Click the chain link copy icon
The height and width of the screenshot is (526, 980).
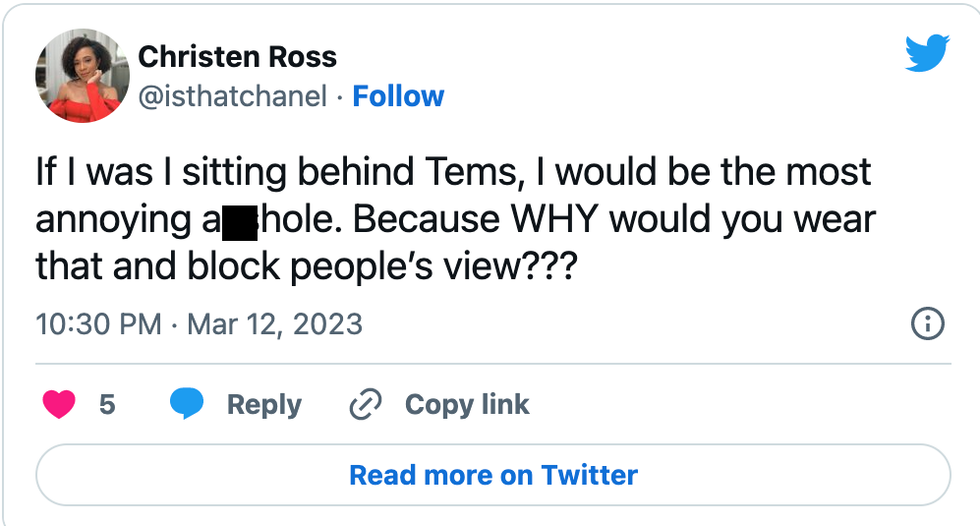coord(366,405)
